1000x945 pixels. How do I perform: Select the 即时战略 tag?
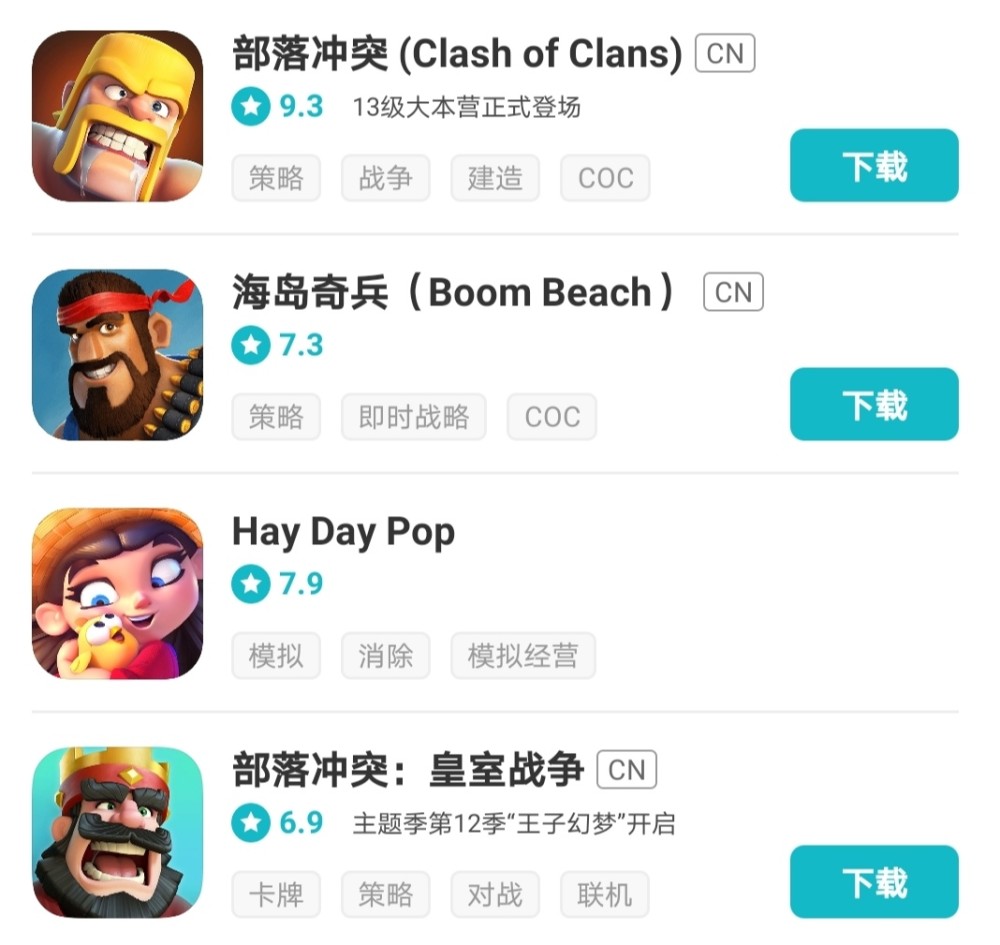[x=414, y=417]
